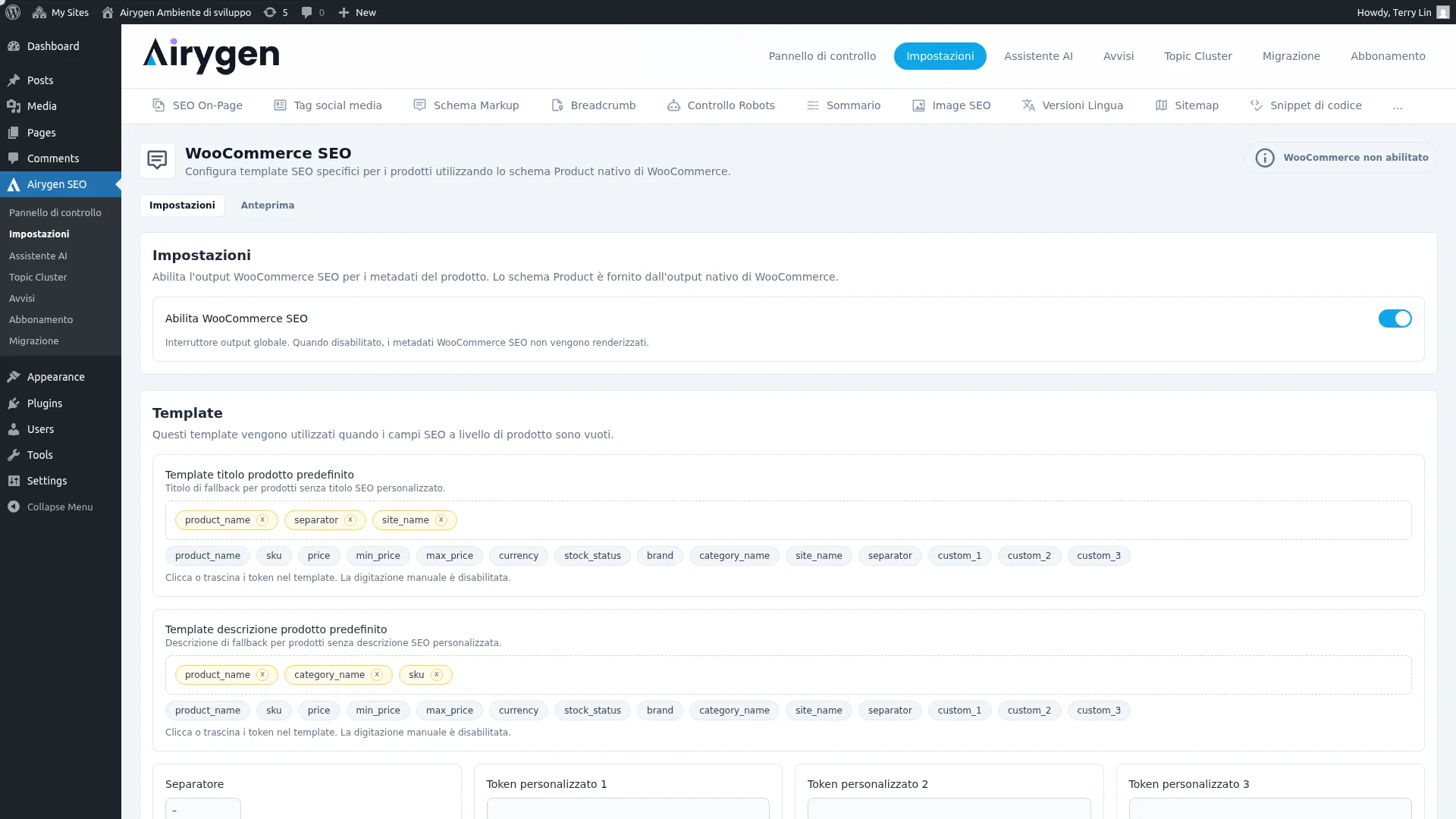The image size is (1456, 819).
Task: Click the Comments icon in sidebar
Action: [14, 158]
